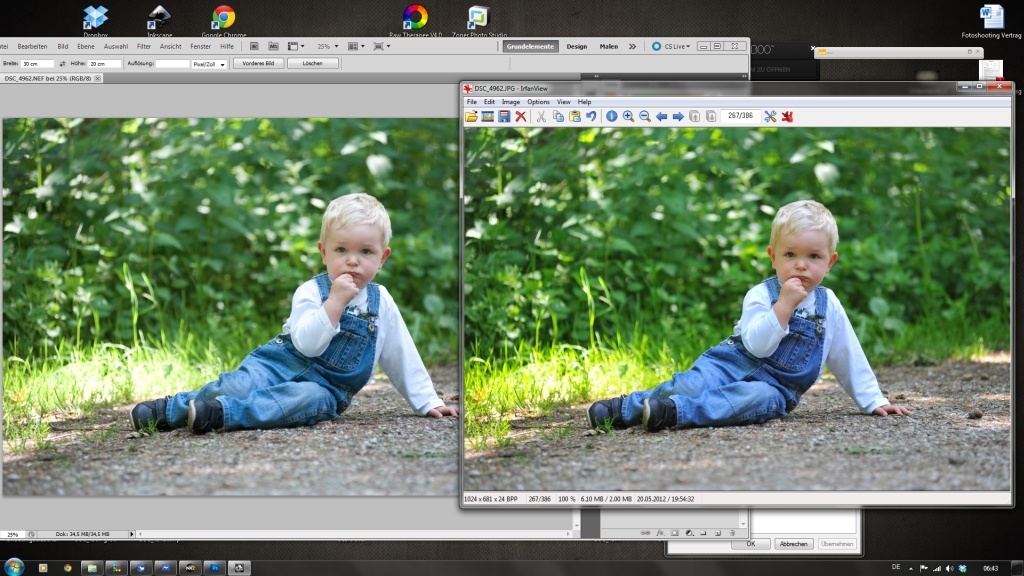The image size is (1024, 576).
Task: Open Photoshop Bearbeiten menu
Action: [x=32, y=46]
